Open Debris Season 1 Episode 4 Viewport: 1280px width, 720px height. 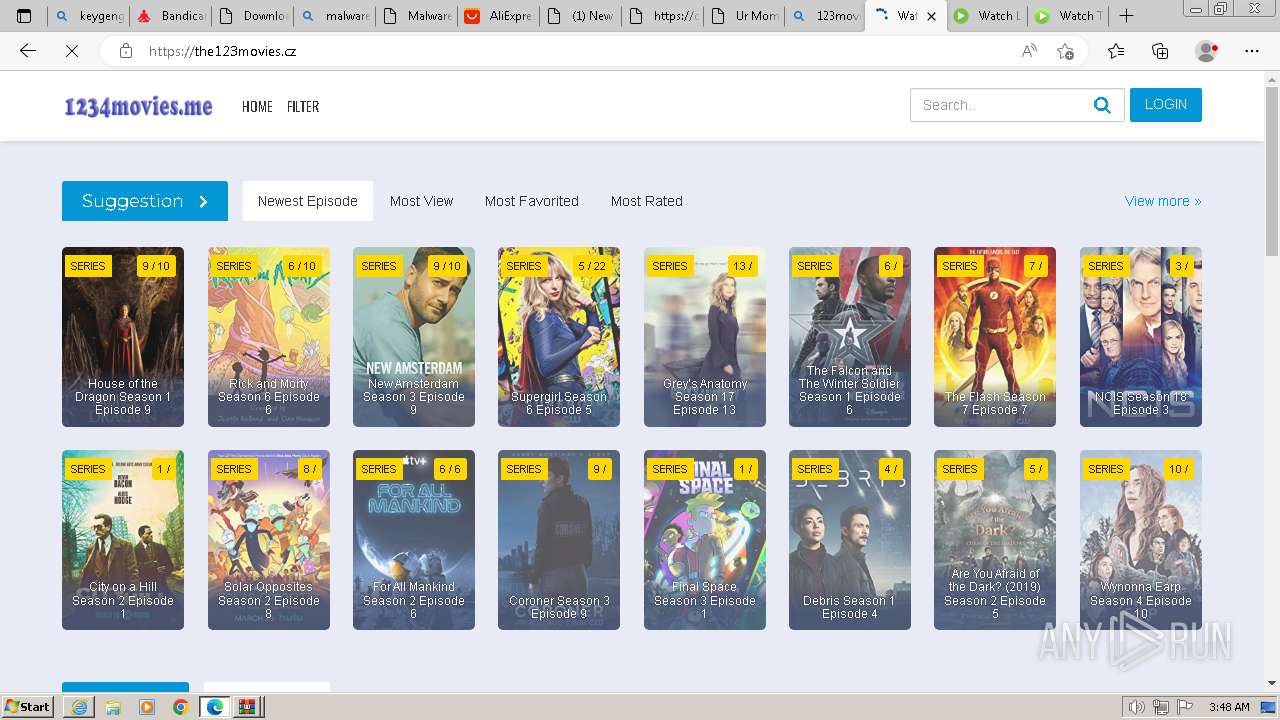pyautogui.click(x=850, y=540)
